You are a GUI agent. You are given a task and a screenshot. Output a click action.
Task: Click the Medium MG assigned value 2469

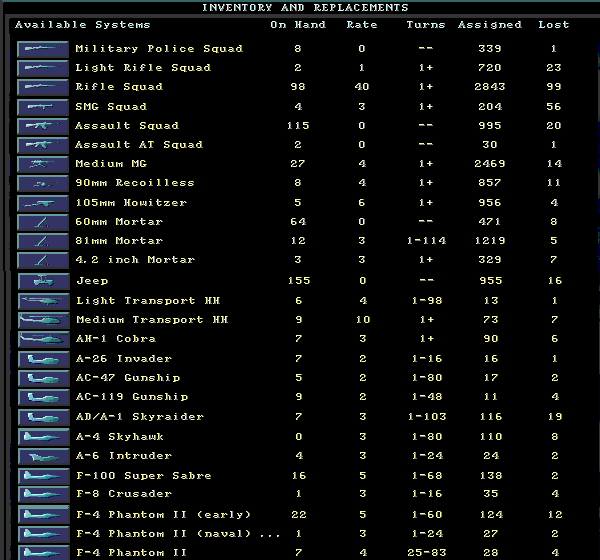[490, 164]
